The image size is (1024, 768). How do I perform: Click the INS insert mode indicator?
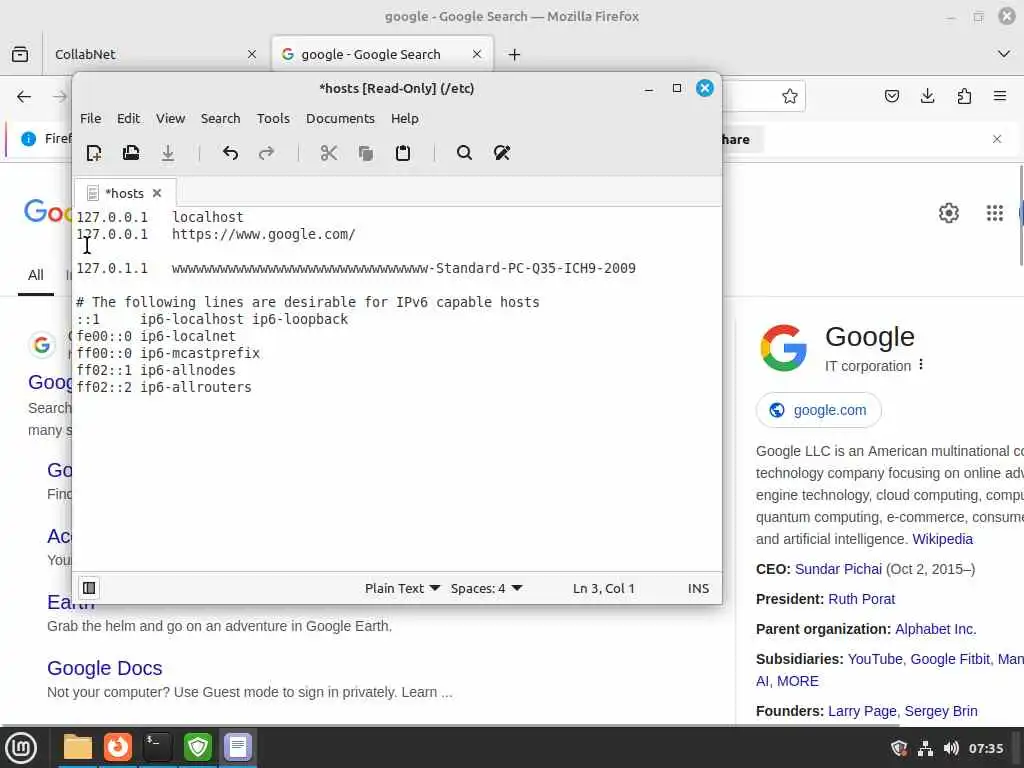[698, 588]
